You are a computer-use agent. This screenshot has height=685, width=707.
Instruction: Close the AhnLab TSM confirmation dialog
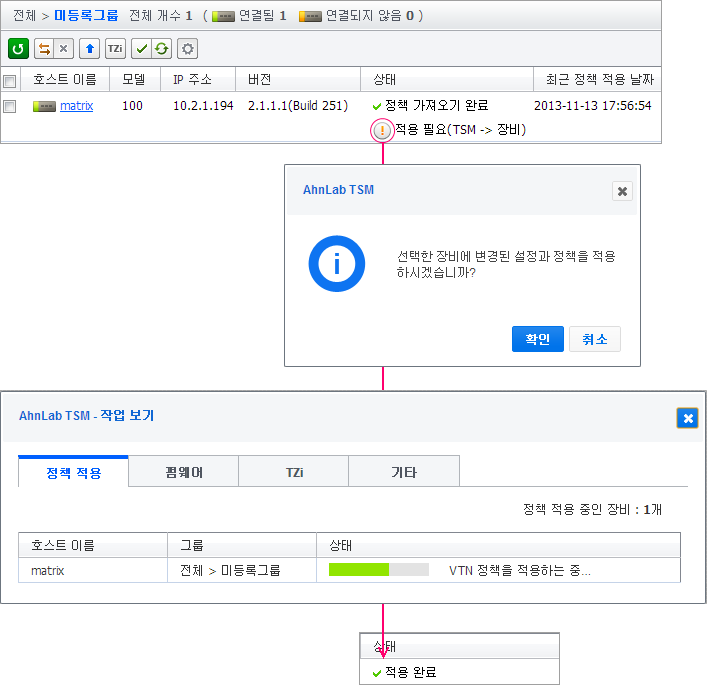pyautogui.click(x=622, y=191)
